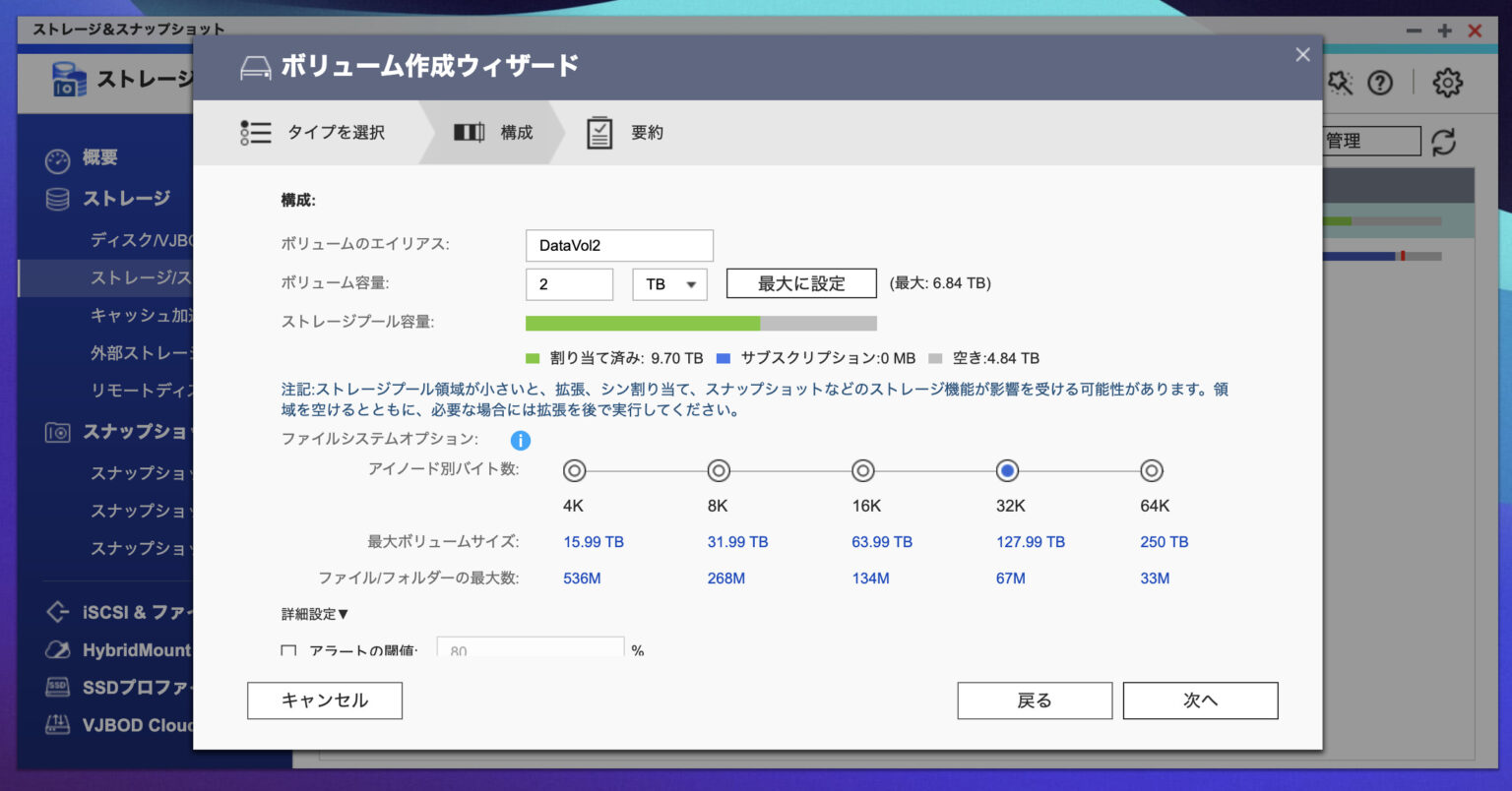1512x791 pixels.
Task: Select the SSDプロファイリング sidebar icon
Action: [59, 688]
